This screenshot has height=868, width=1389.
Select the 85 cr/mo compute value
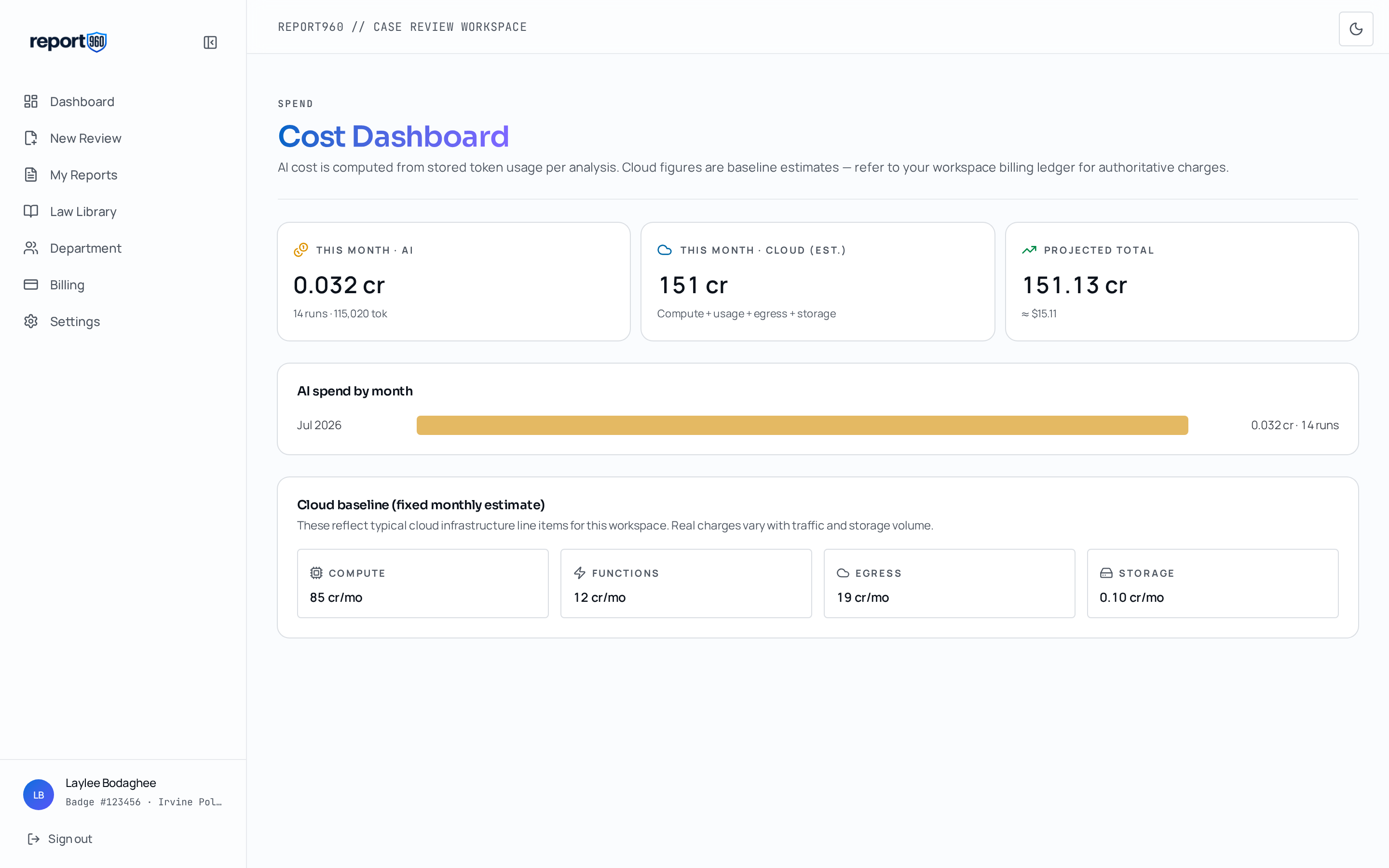(336, 597)
